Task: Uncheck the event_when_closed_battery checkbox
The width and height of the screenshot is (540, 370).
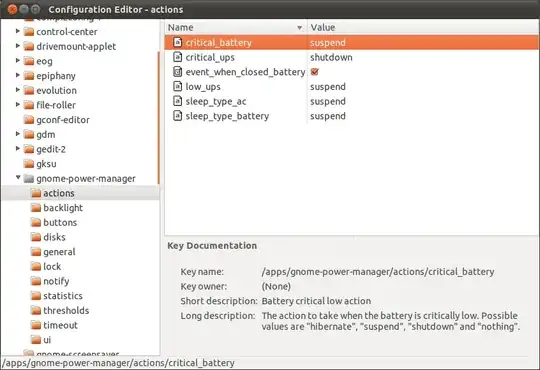Action: tap(314, 72)
